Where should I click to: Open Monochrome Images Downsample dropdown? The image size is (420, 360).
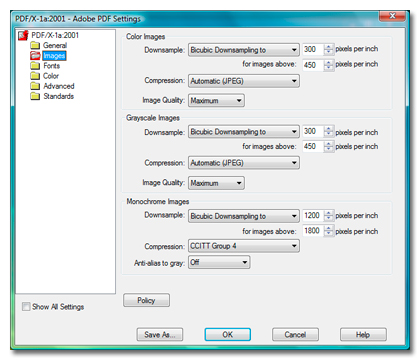pyautogui.click(x=244, y=216)
